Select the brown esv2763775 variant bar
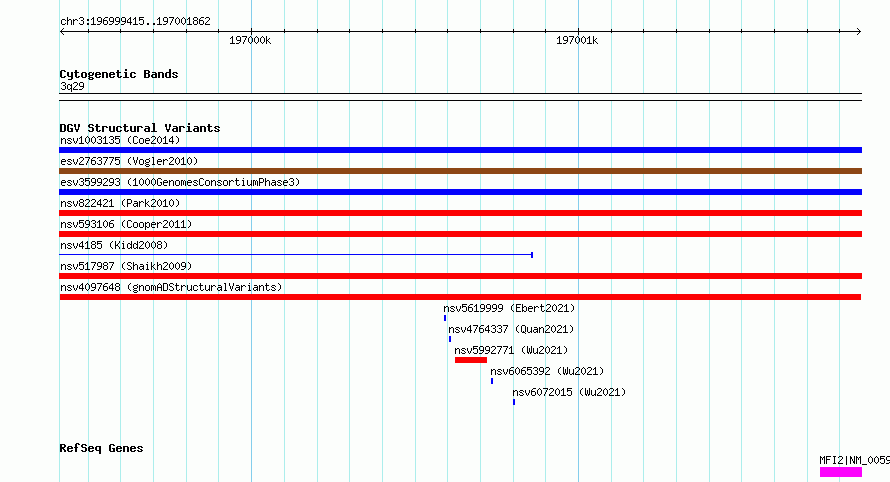The height and width of the screenshot is (482, 890). [460, 171]
